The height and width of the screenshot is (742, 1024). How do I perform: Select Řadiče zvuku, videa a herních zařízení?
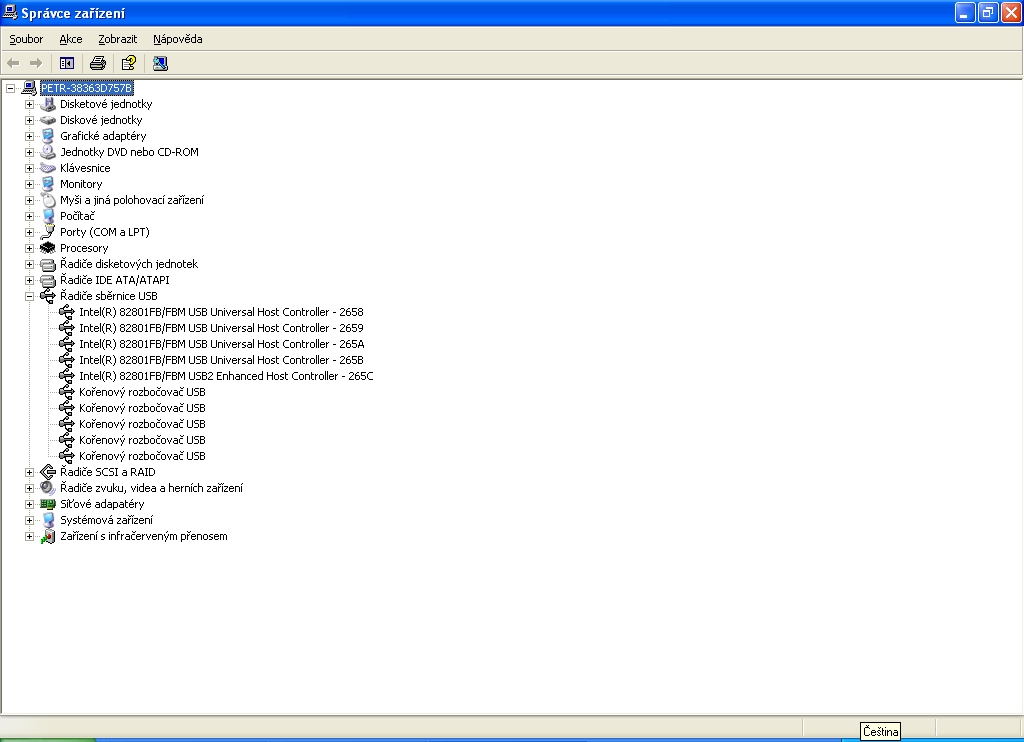pyautogui.click(x=152, y=488)
